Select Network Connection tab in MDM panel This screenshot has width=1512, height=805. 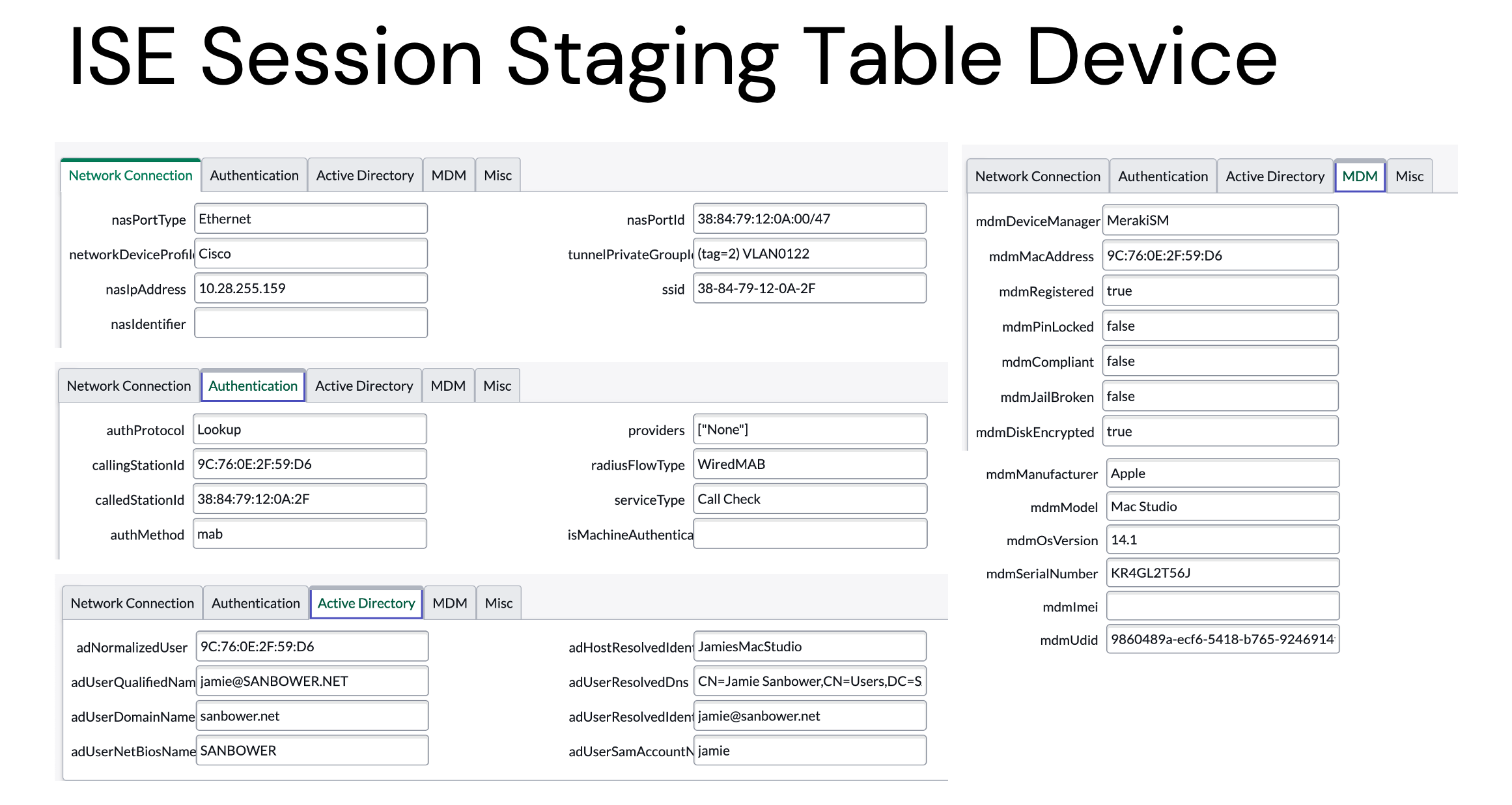pos(1037,177)
